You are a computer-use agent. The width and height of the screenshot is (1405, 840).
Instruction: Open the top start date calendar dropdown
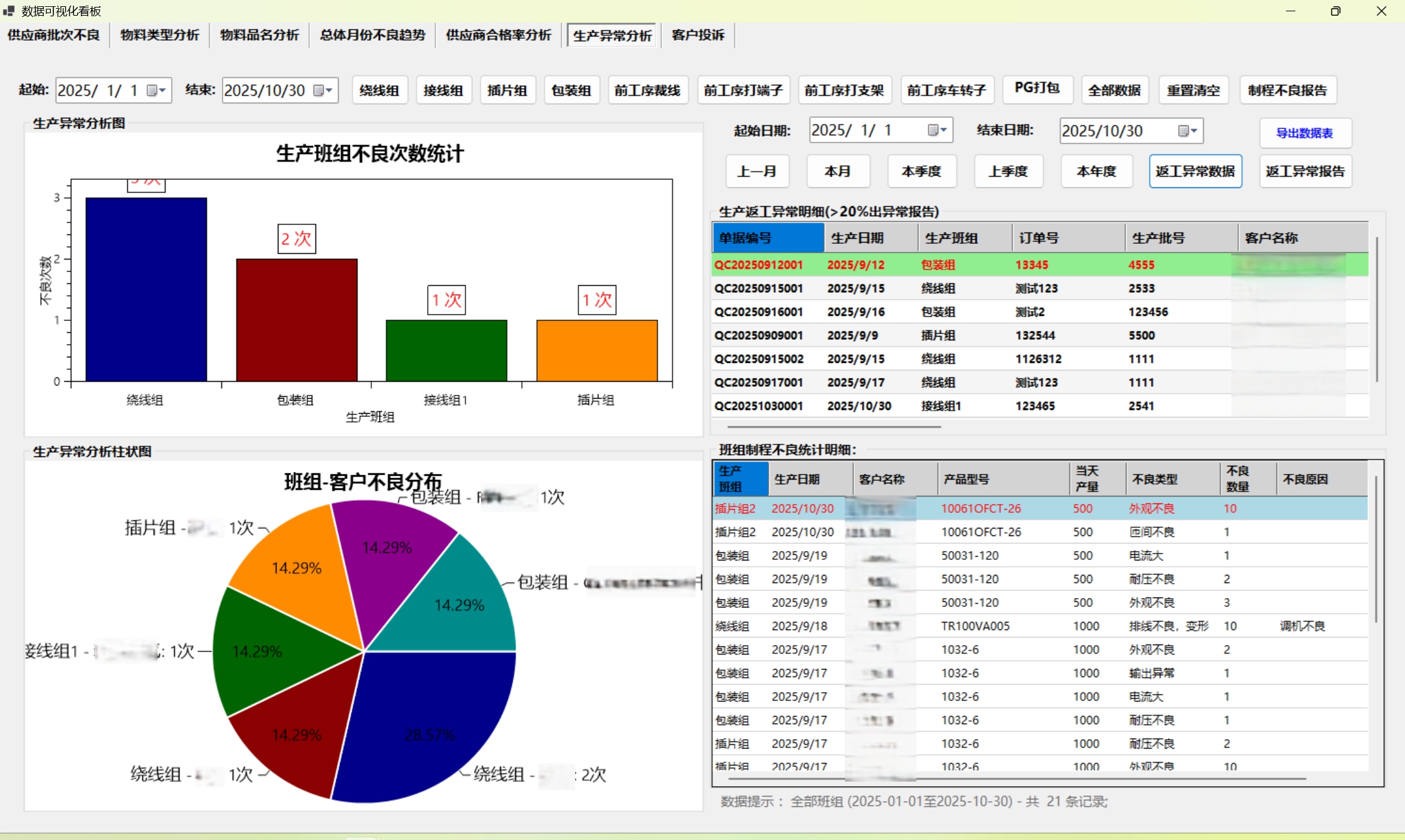click(156, 90)
